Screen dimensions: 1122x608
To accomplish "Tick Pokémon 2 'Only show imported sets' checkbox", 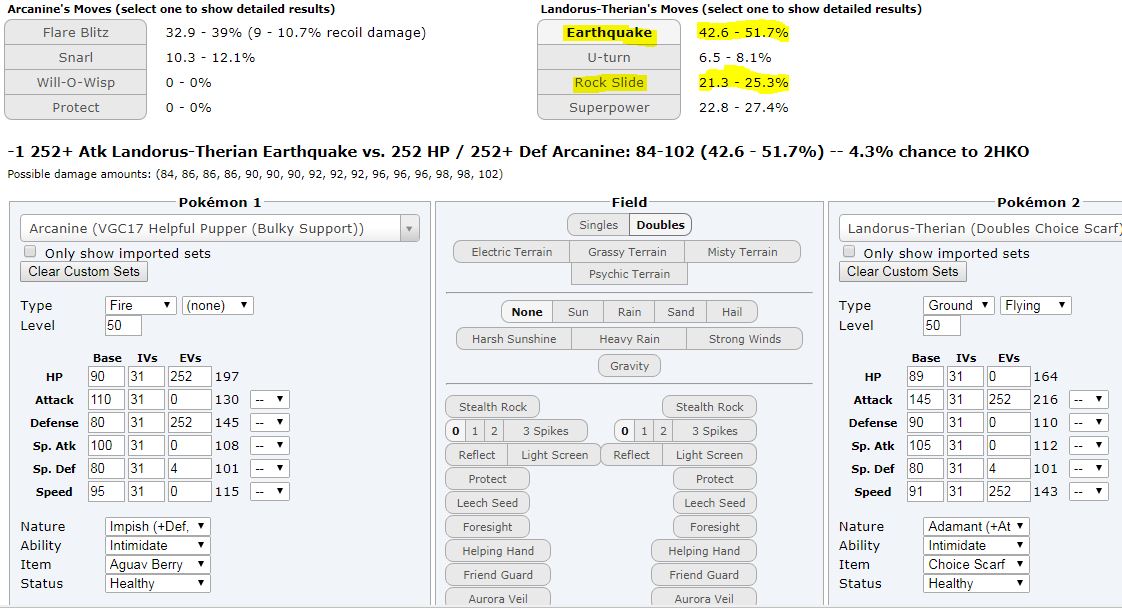I will tap(849, 253).
